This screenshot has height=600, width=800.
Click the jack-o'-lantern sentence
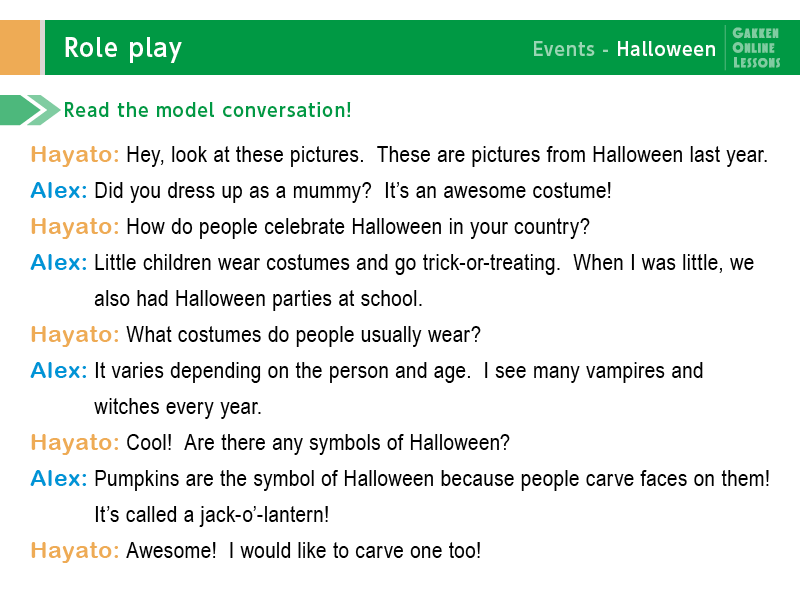(212, 515)
